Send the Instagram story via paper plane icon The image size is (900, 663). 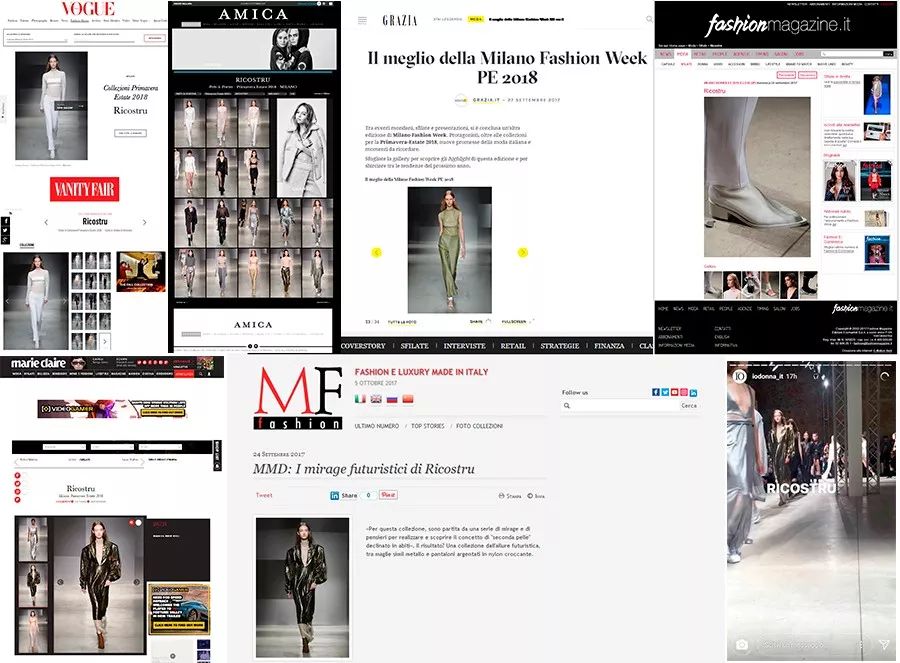pos(885,645)
